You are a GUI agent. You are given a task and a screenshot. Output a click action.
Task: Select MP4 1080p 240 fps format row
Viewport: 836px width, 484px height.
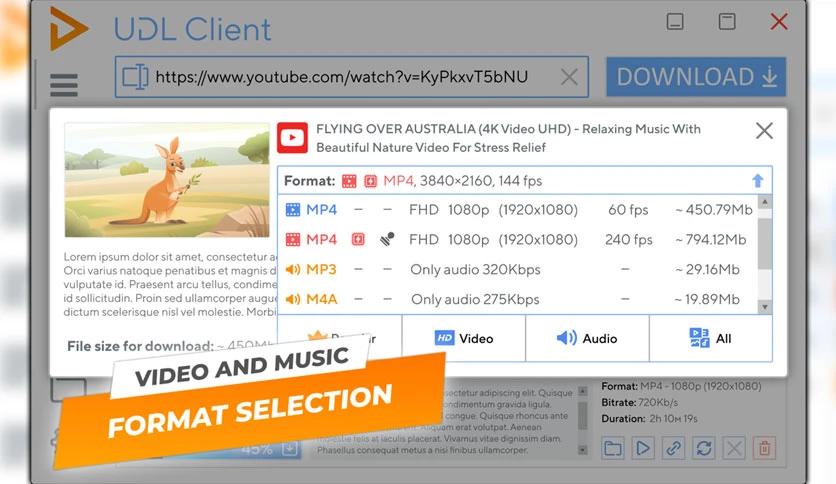[x=518, y=239]
